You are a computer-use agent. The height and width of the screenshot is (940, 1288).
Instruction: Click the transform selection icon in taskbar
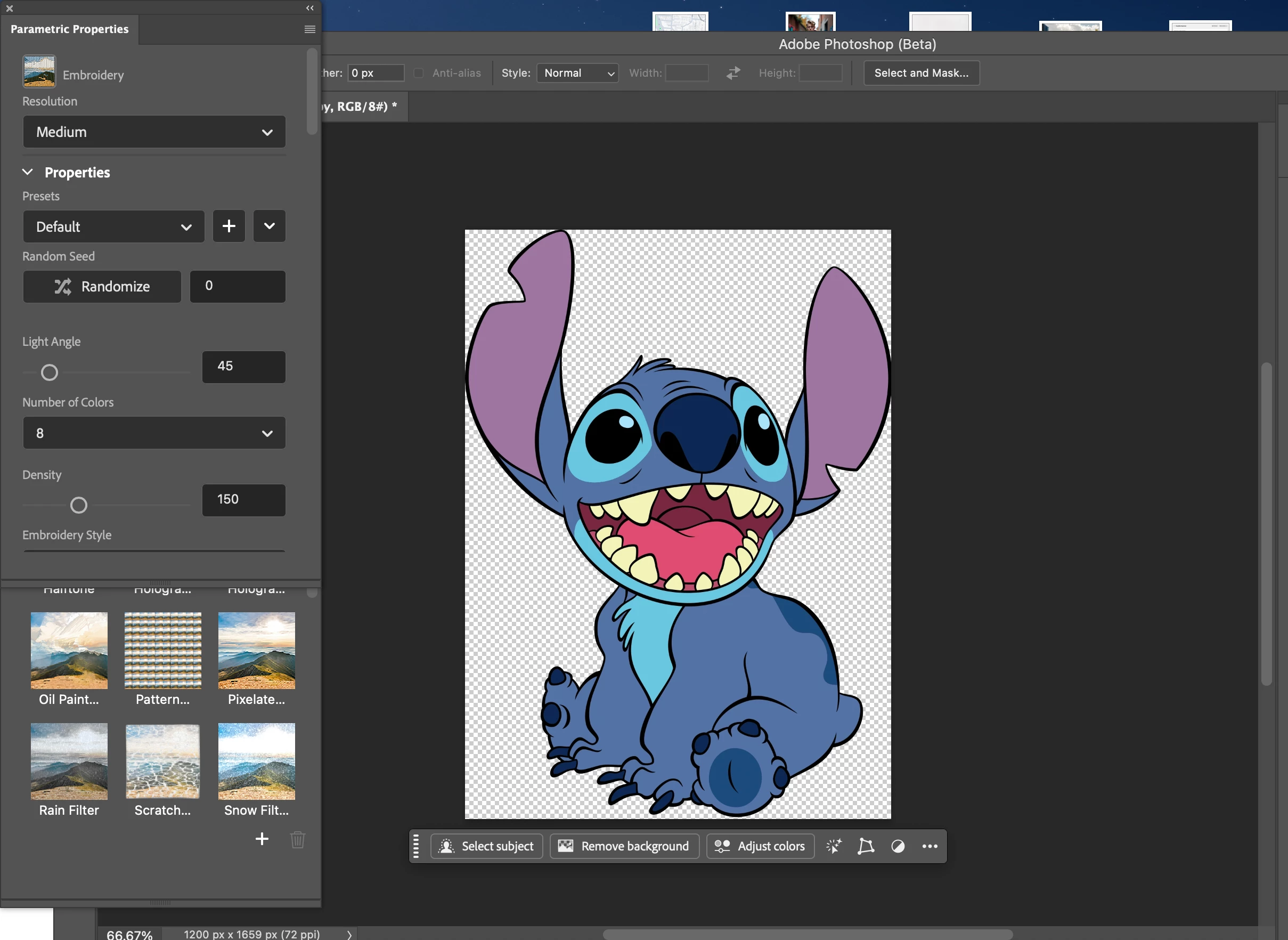coord(866,846)
